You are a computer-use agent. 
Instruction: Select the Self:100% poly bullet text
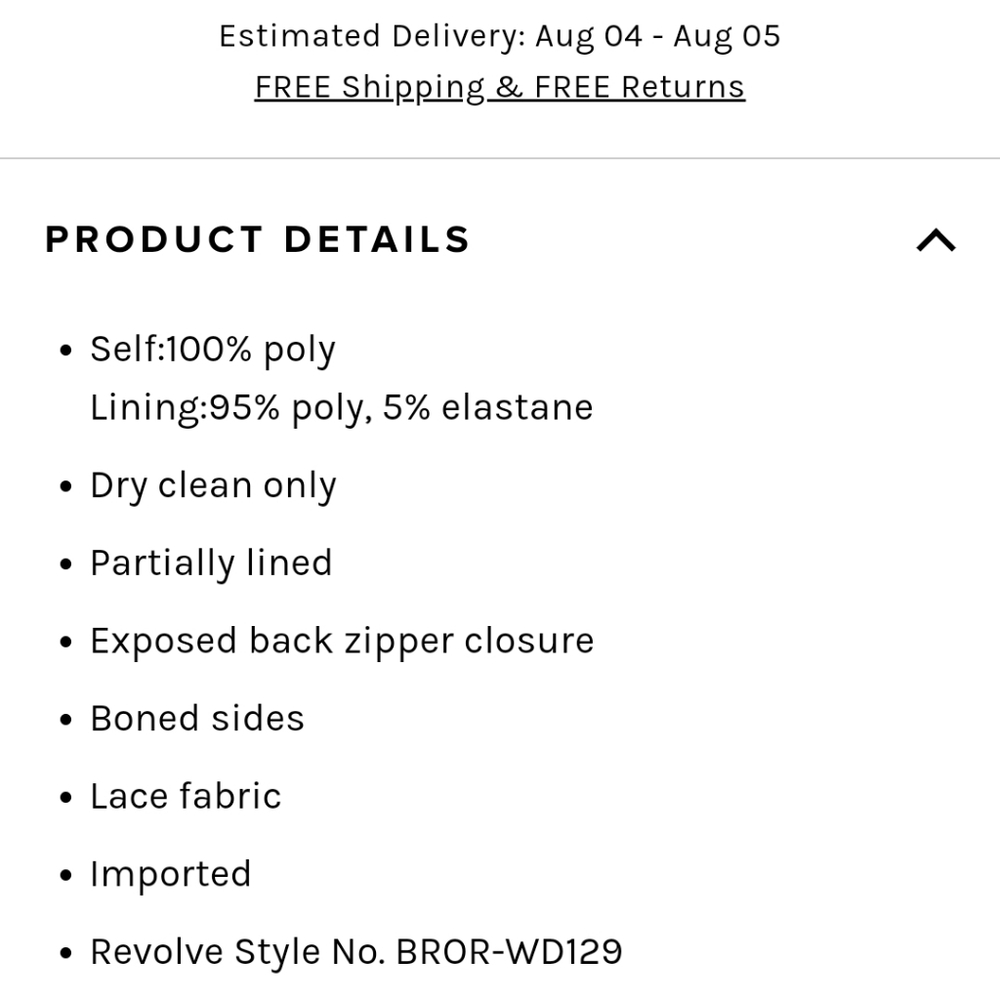212,349
